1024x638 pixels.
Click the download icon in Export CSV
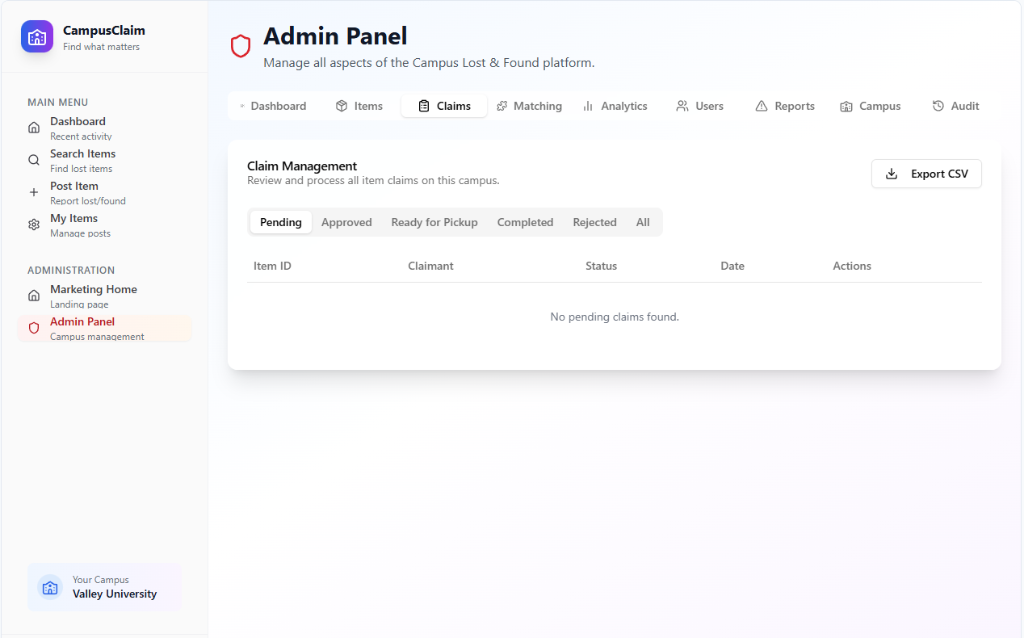click(891, 174)
